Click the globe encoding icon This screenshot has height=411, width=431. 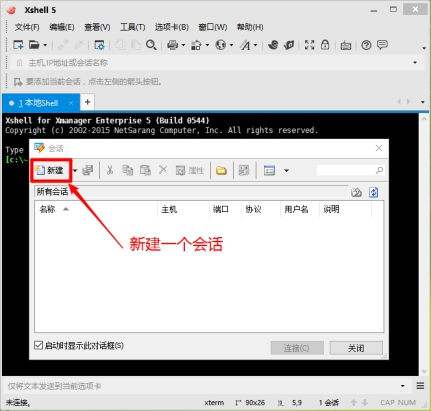click(x=220, y=45)
